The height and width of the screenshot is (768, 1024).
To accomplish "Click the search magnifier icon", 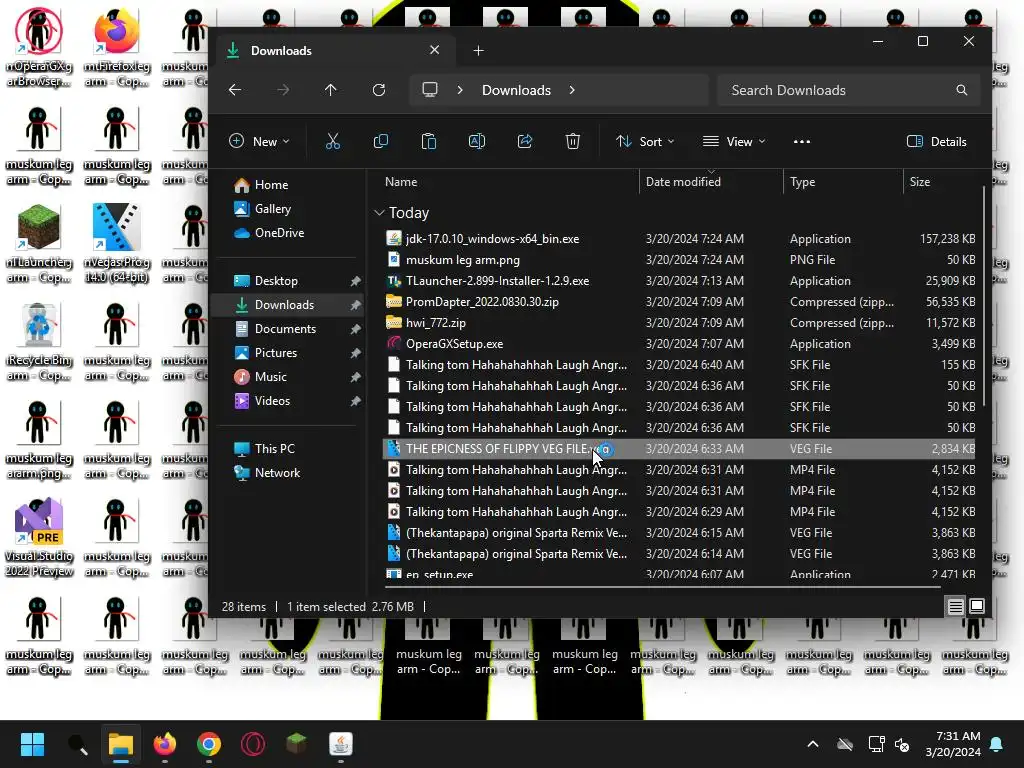I will [x=961, y=90].
